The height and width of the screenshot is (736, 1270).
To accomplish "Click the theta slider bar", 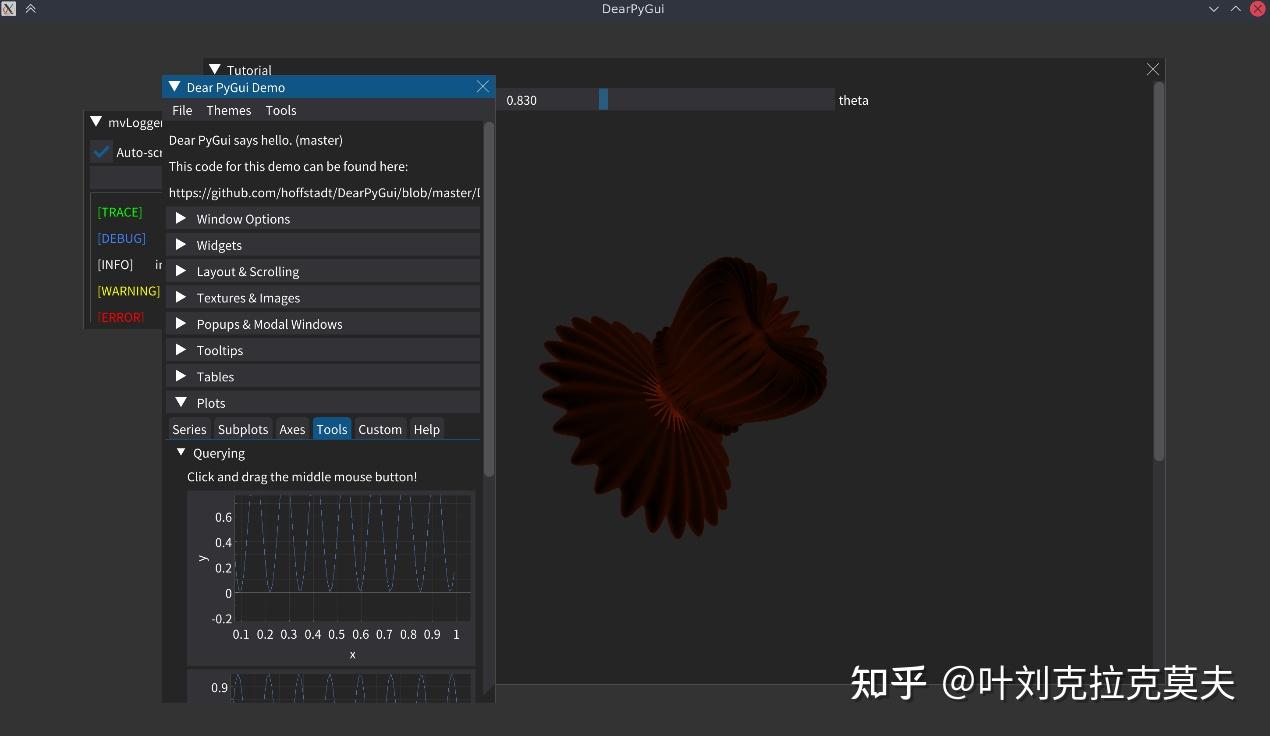I will [667, 100].
